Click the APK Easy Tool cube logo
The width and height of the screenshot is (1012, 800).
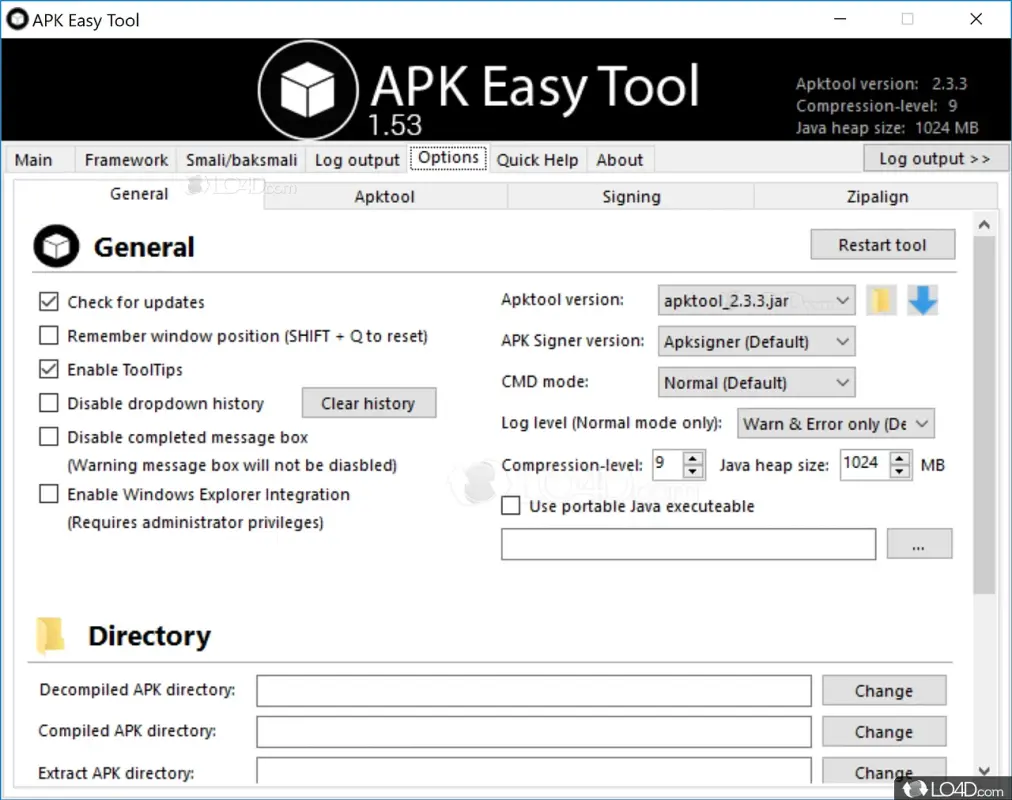point(308,90)
